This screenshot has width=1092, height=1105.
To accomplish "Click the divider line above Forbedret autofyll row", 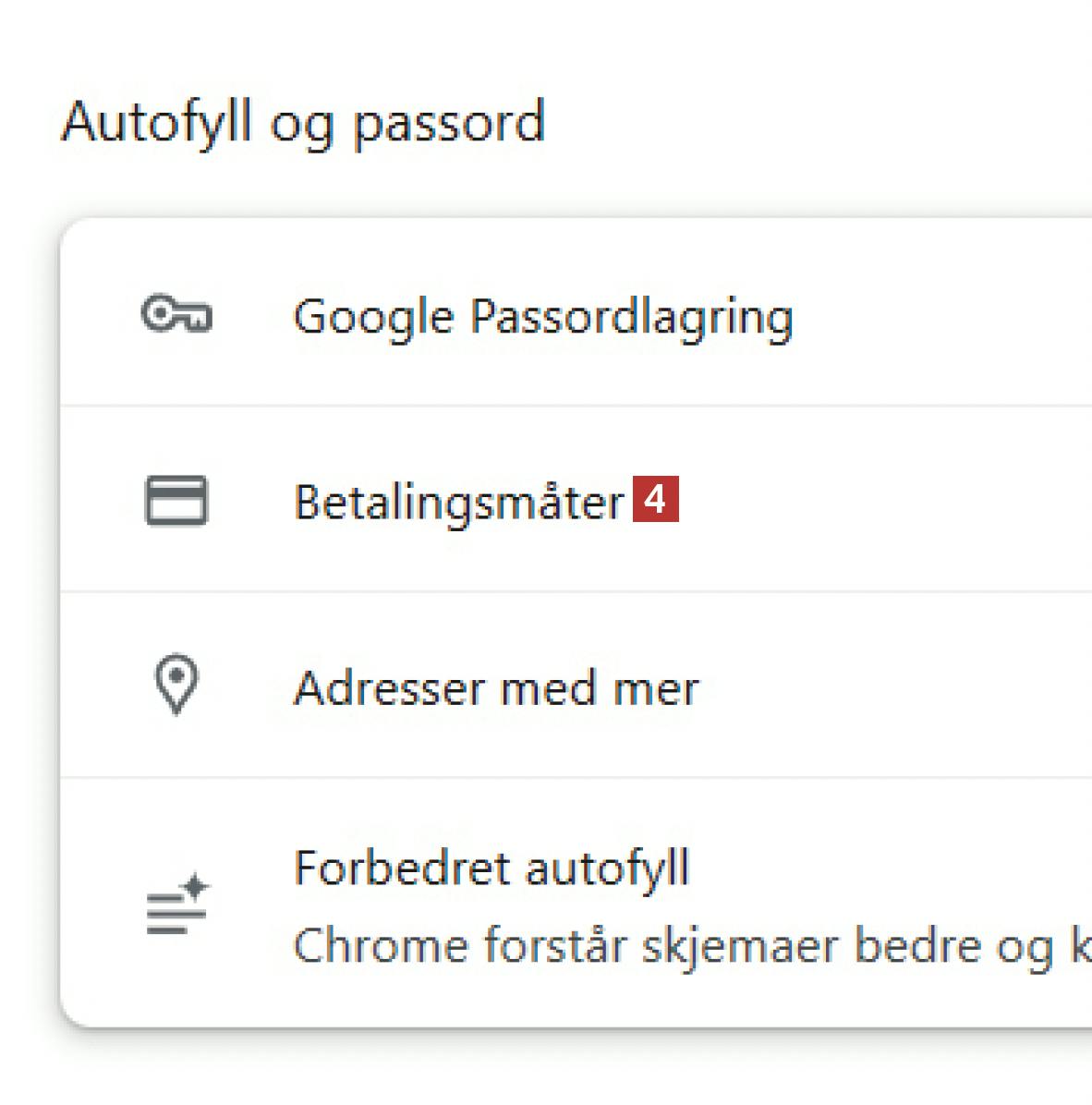I will click(573, 777).
